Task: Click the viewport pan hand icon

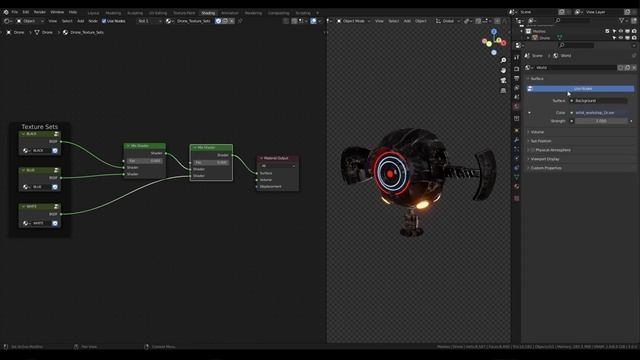Action: tap(503, 70)
